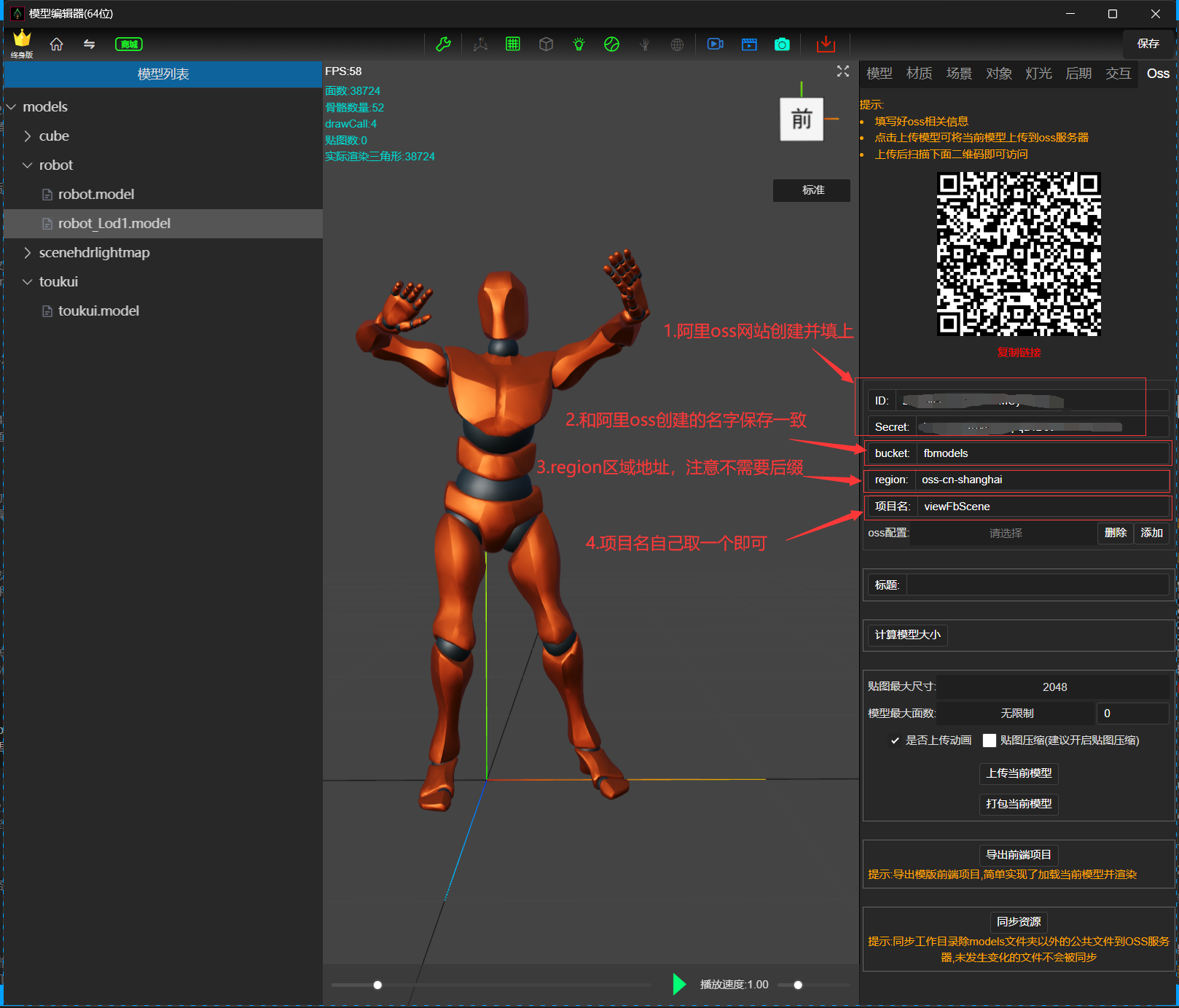The height and width of the screenshot is (1008, 1179).
Task: Expand the cube folder
Action: tap(28, 136)
